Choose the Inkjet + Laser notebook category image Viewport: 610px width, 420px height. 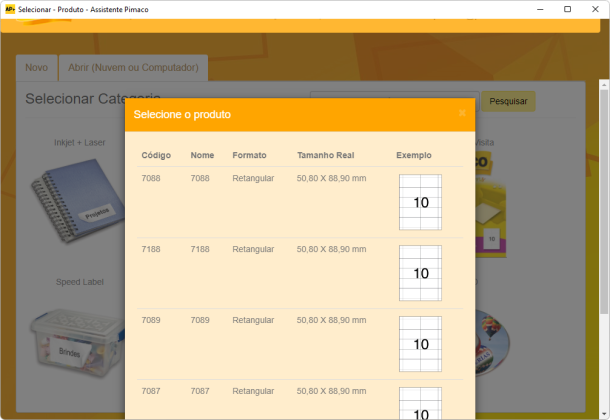click(78, 200)
